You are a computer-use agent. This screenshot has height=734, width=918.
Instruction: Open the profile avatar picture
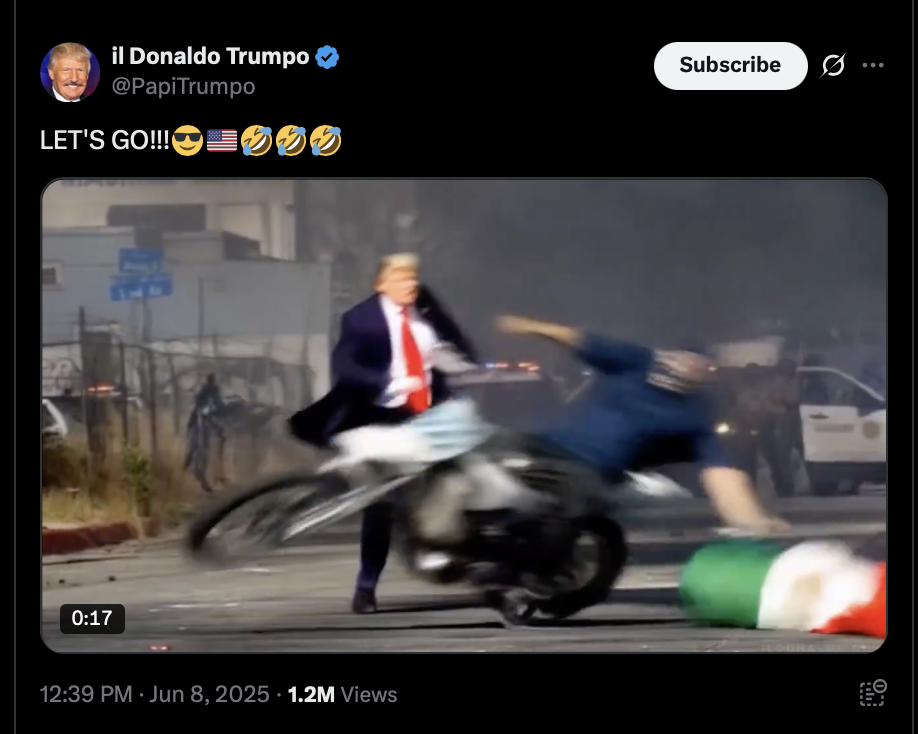pos(70,72)
